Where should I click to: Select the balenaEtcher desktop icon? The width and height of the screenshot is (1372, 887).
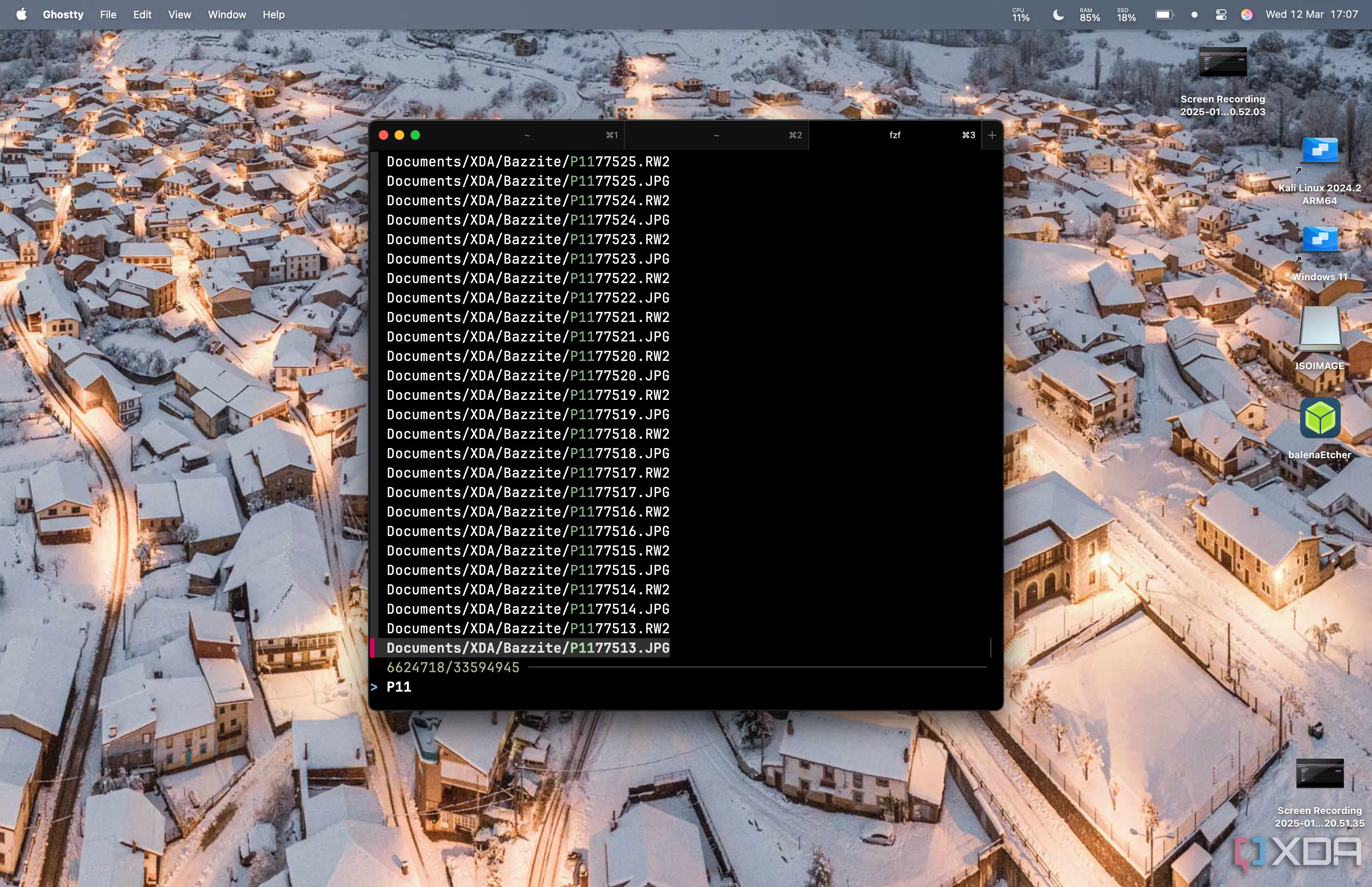coord(1320,428)
